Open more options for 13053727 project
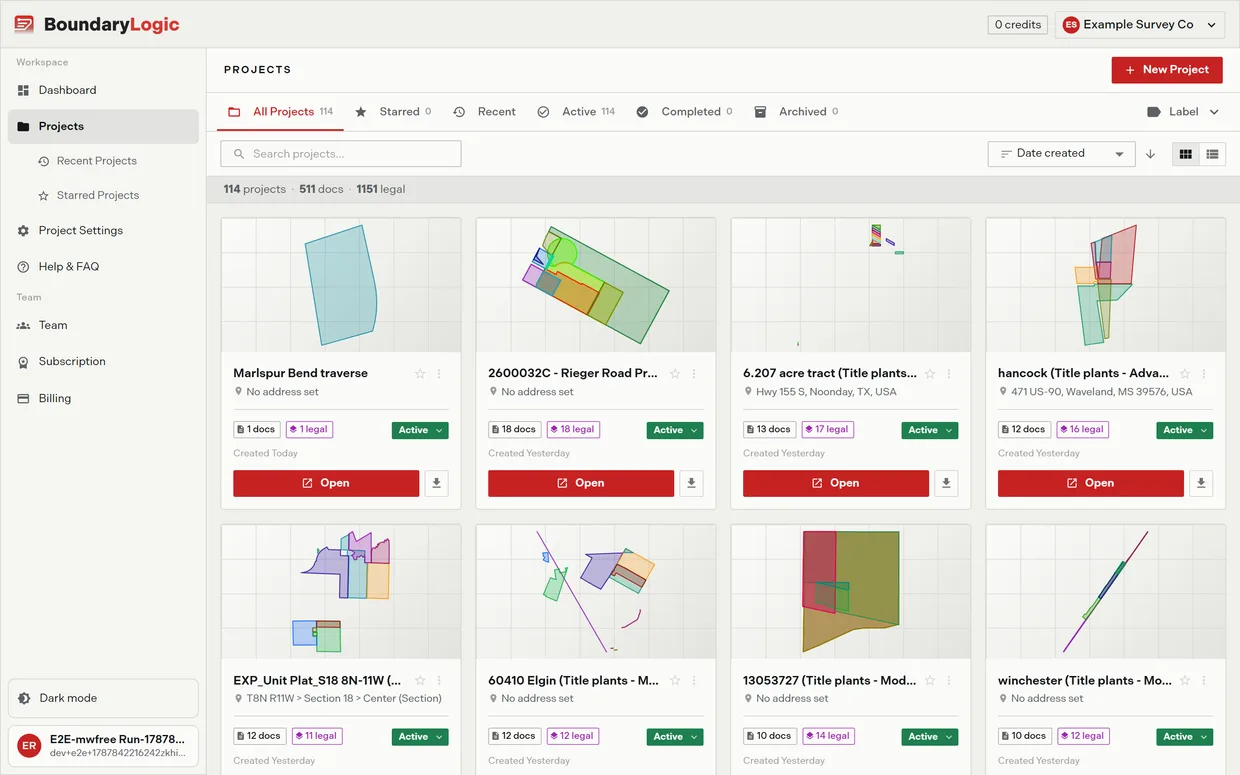Image resolution: width=1240 pixels, height=775 pixels. pos(949,681)
